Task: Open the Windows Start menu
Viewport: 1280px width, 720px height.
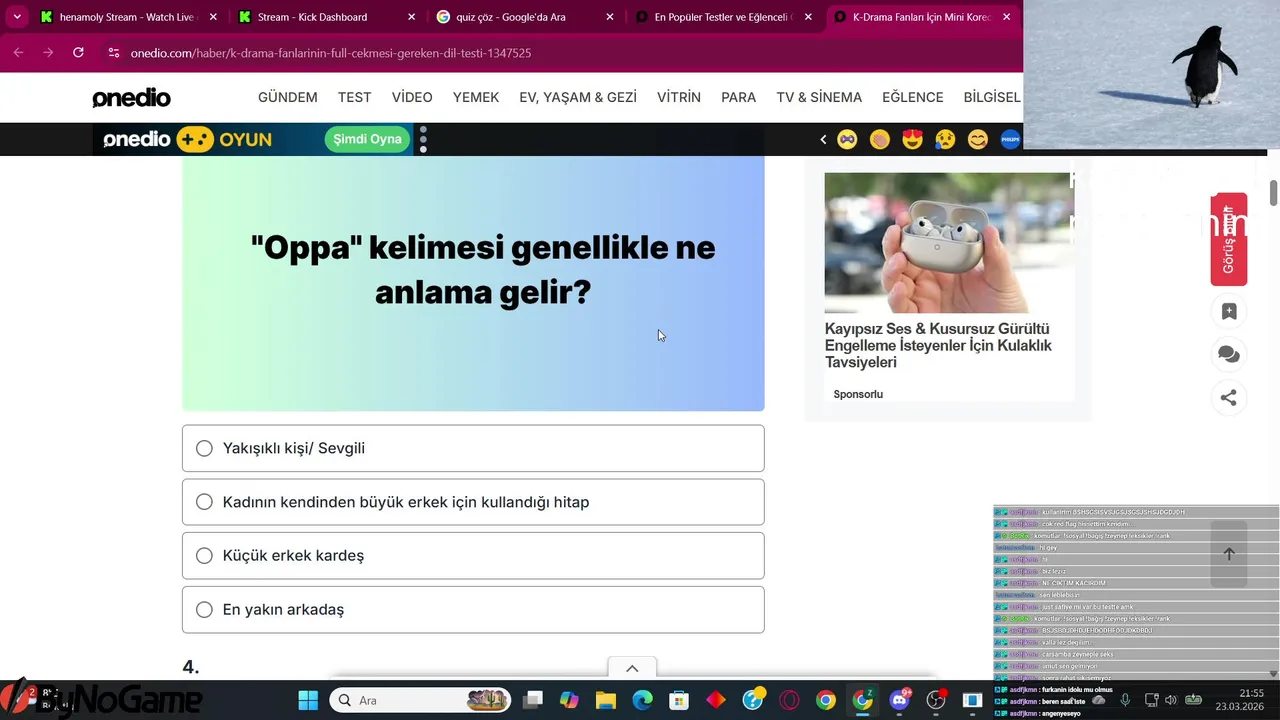Action: [x=308, y=700]
